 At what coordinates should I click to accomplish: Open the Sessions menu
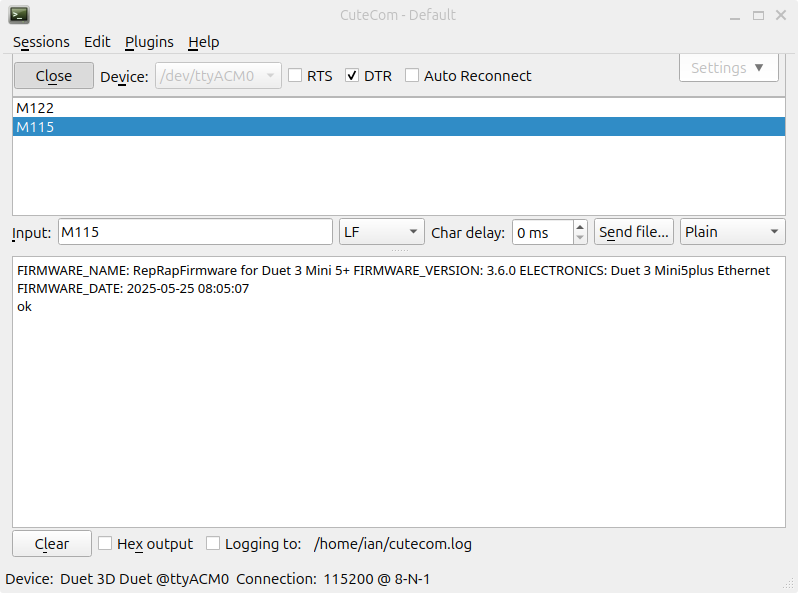pos(41,42)
